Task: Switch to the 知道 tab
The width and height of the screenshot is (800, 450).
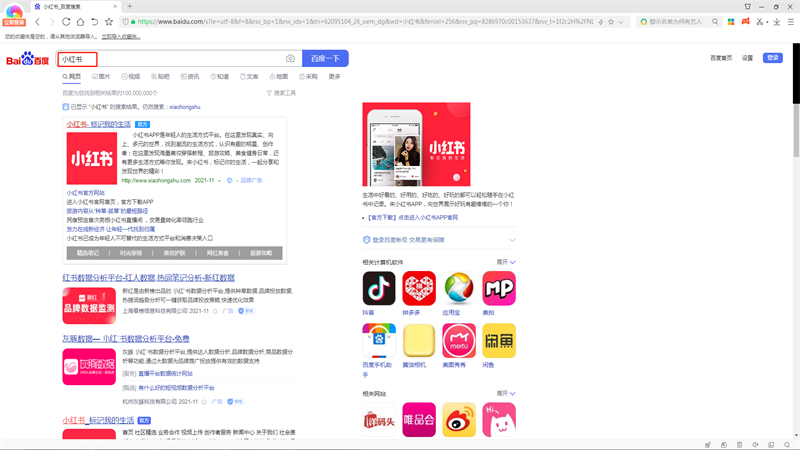Action: [x=219, y=77]
